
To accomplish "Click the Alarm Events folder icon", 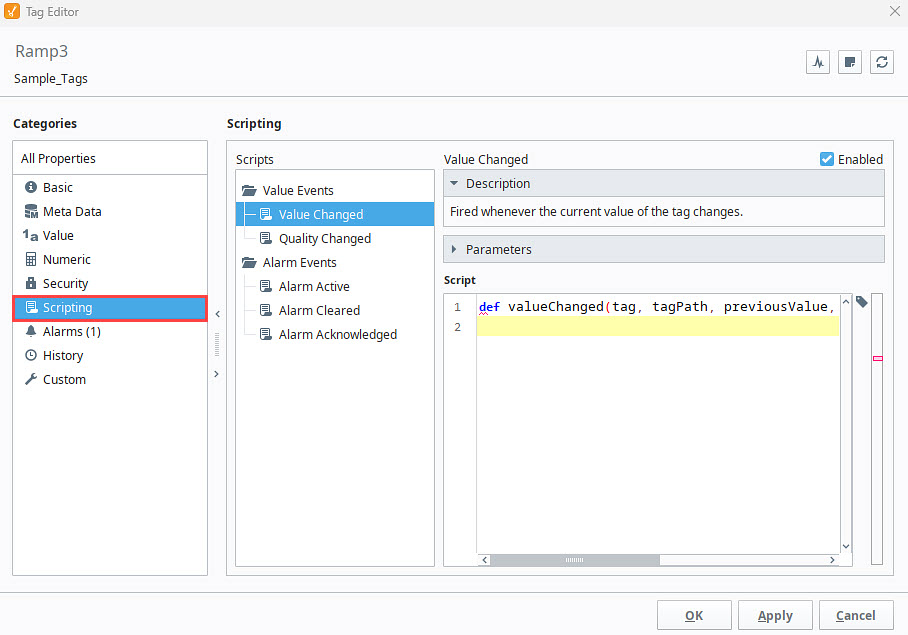I will pos(249,262).
